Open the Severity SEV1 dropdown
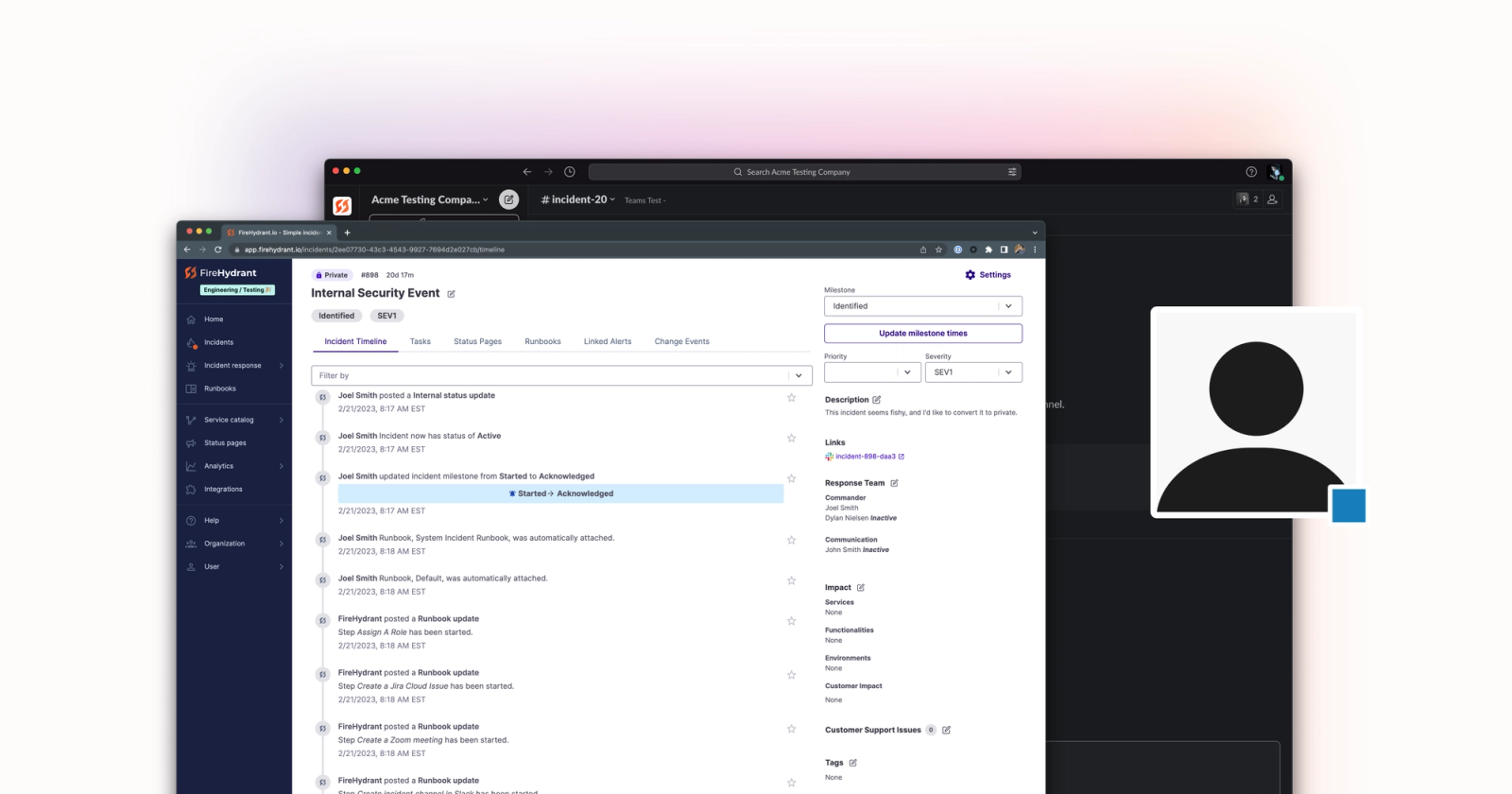Screen dimensions: 1512x794 coord(973,372)
